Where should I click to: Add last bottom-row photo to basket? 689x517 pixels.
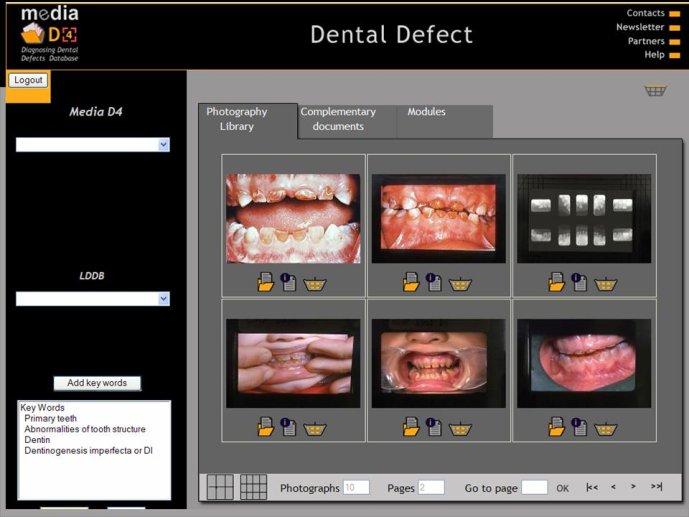[x=606, y=429]
